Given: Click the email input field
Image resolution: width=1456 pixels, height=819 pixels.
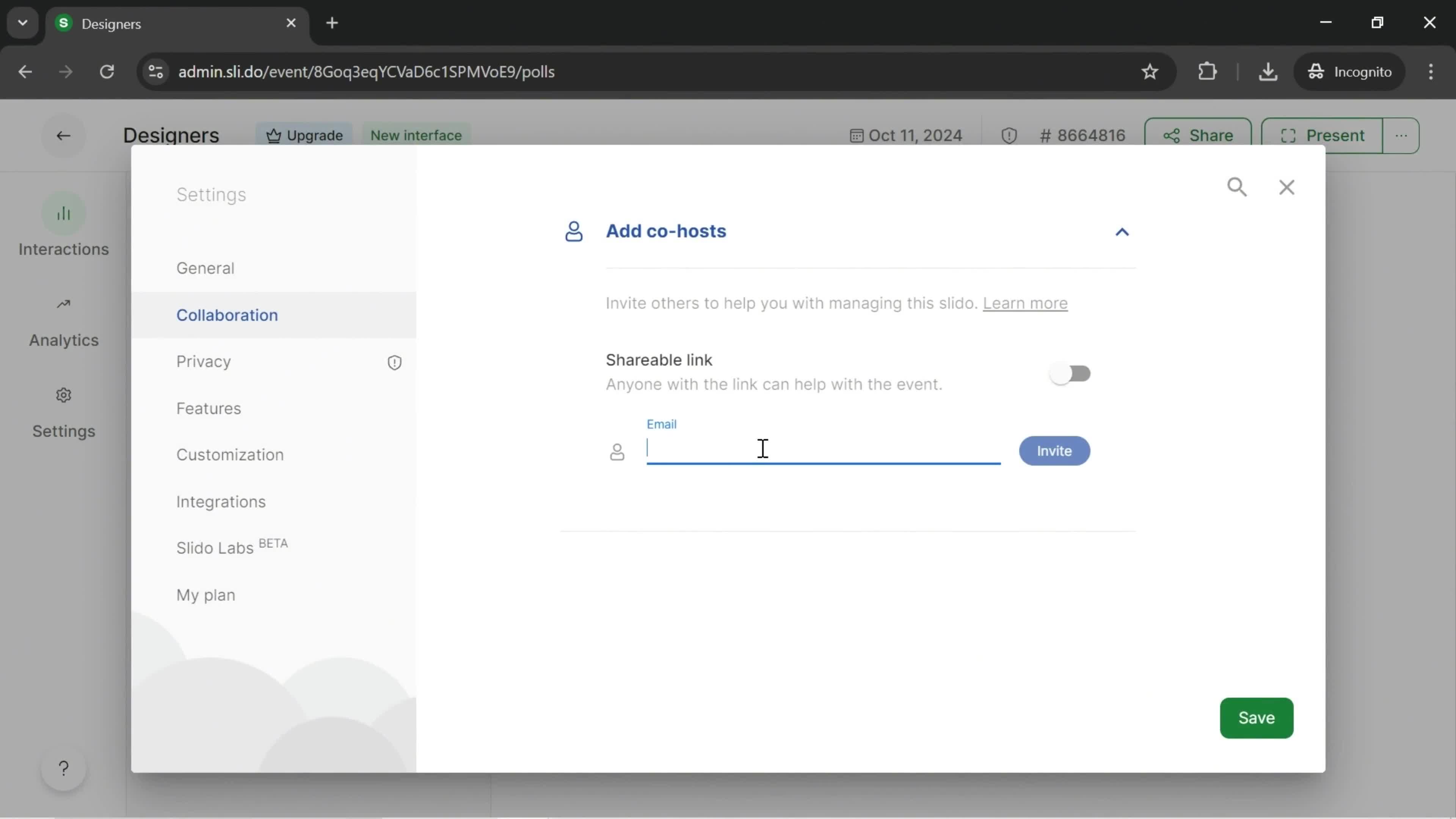Looking at the screenshot, I should 822,450.
